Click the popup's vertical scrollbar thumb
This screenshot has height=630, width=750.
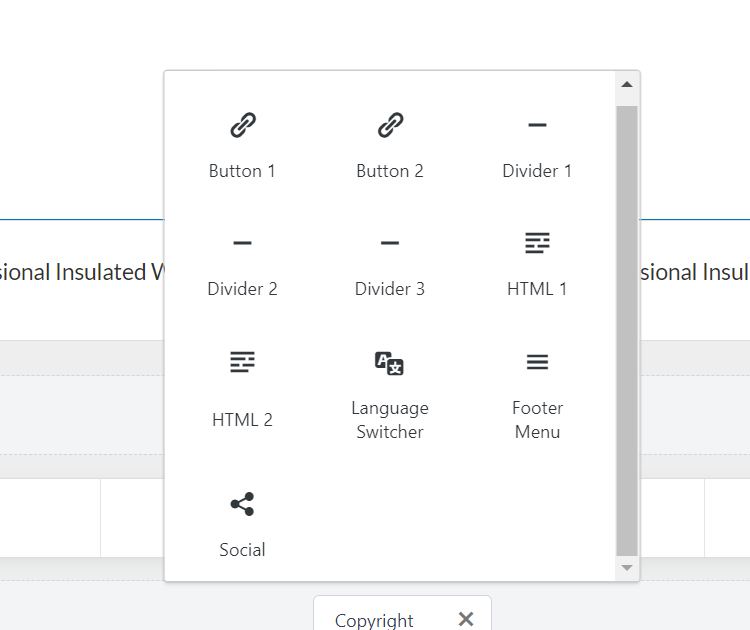tap(627, 330)
